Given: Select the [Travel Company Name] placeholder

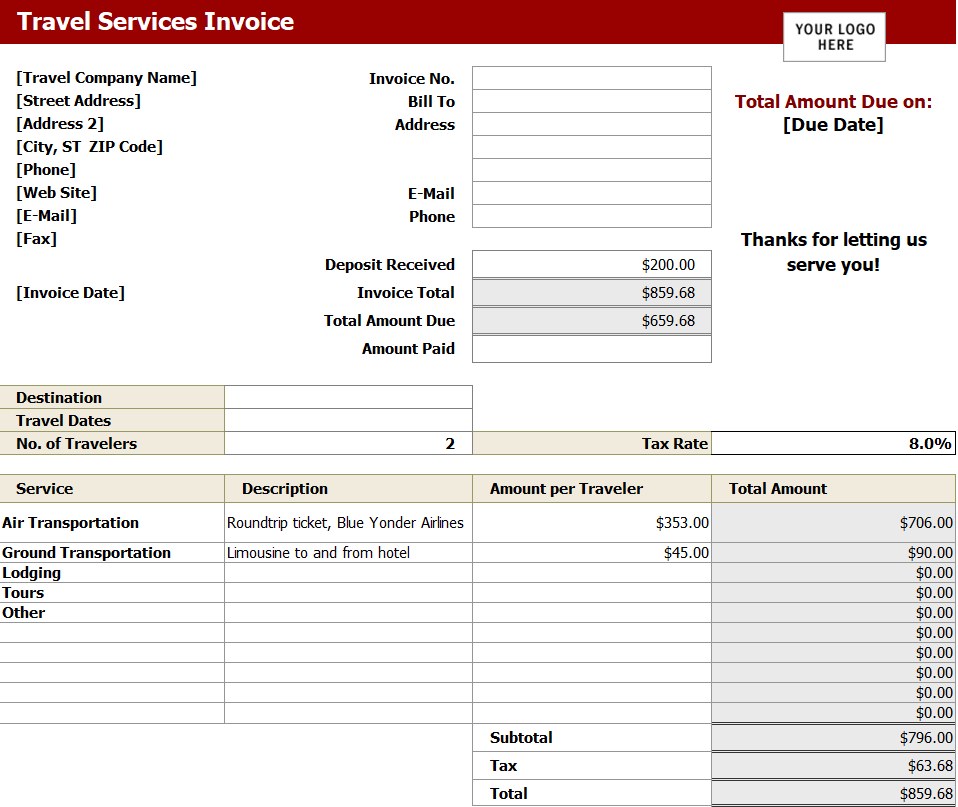Looking at the screenshot, I should (107, 78).
